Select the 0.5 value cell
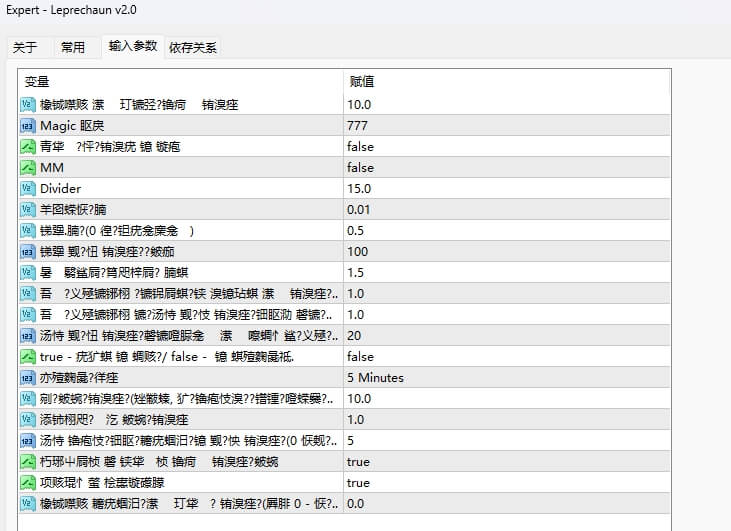The width and height of the screenshot is (731, 531). tap(507, 231)
